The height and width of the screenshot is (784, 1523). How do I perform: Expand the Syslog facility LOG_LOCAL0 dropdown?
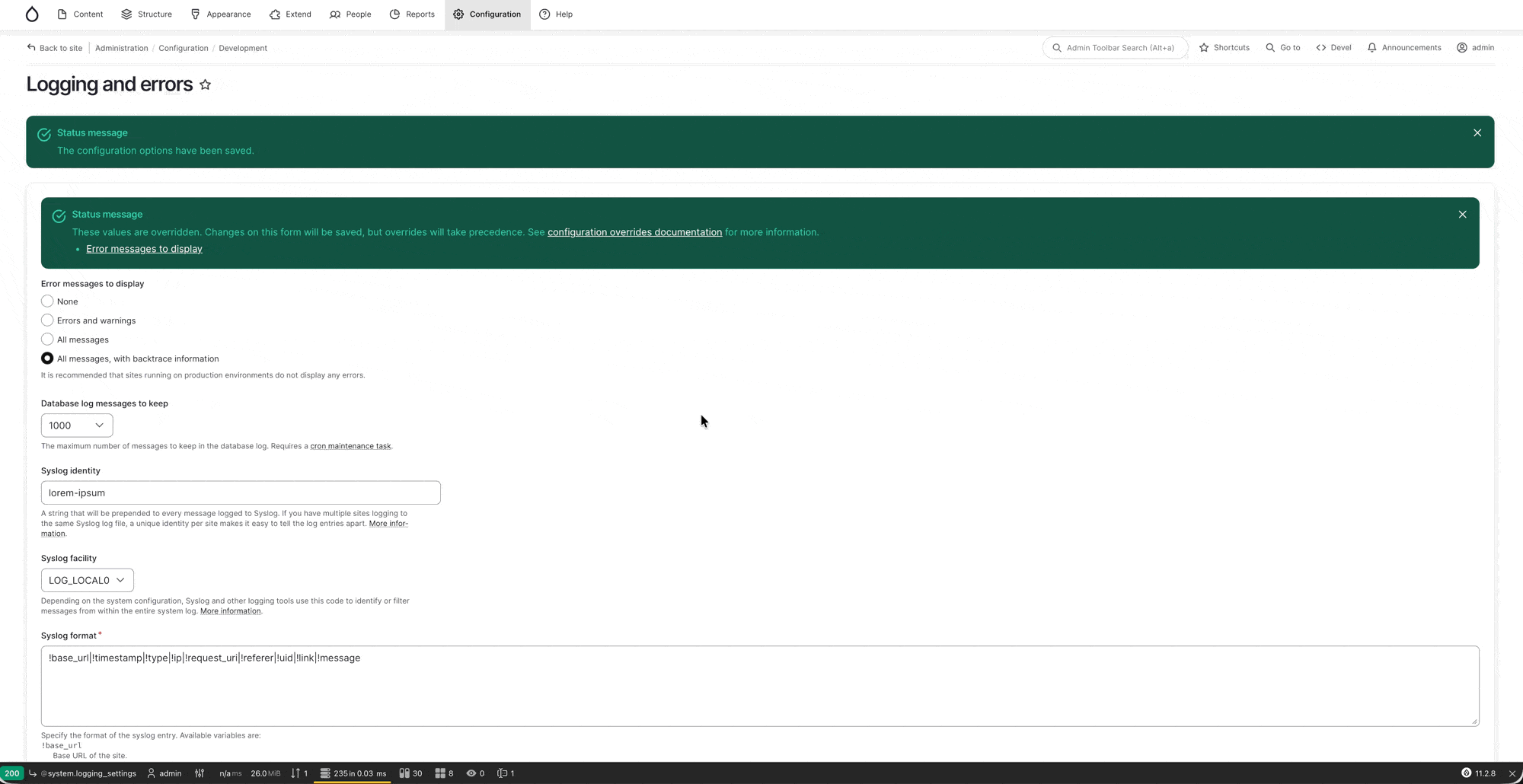(87, 580)
